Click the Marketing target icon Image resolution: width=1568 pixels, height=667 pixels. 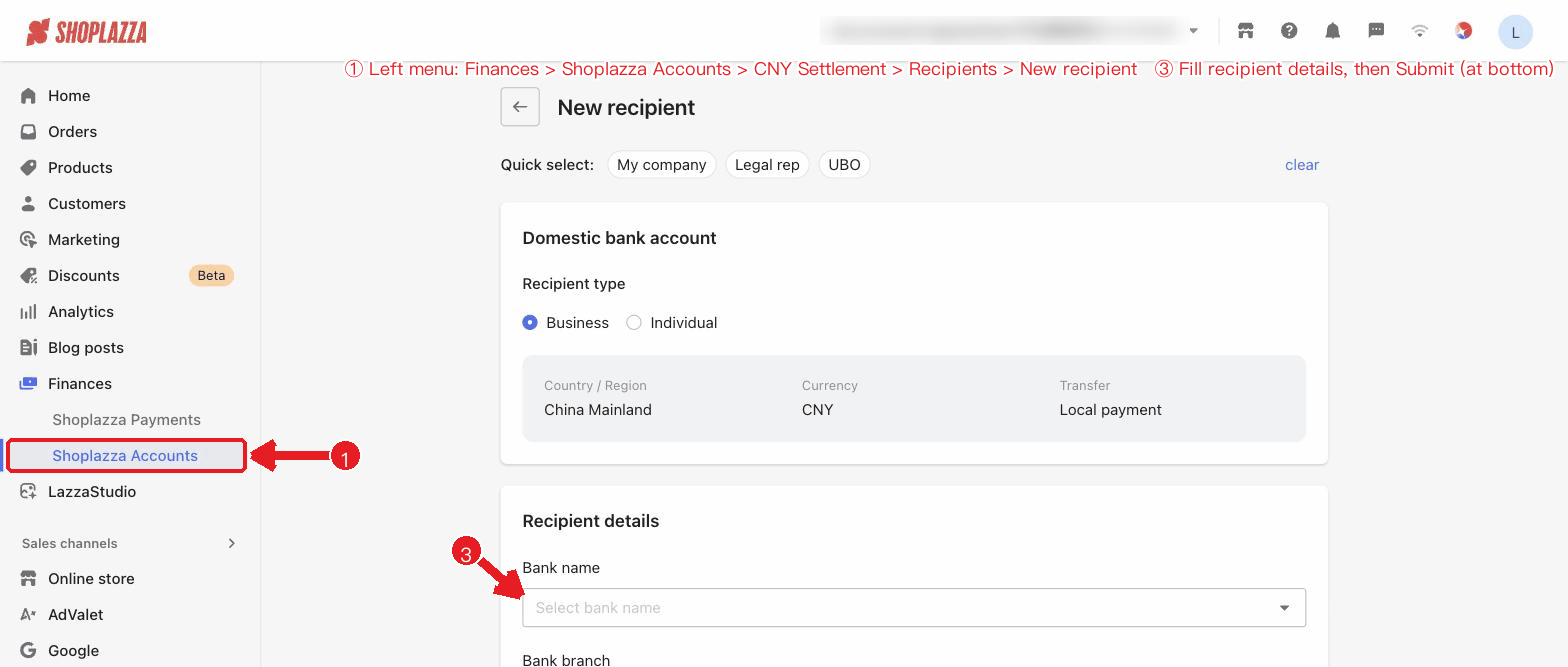28,240
